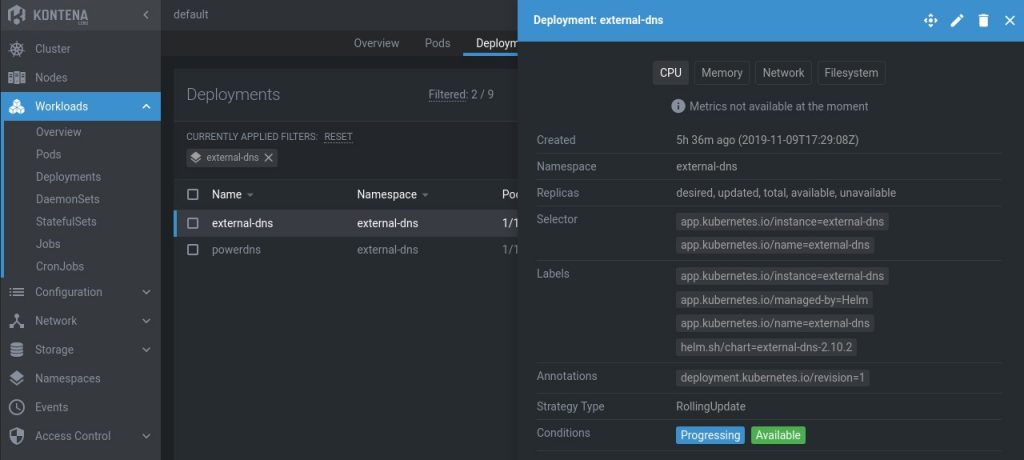Image resolution: width=1024 pixels, height=460 pixels.
Task: Click the Network topology icon
Action: [16, 321]
